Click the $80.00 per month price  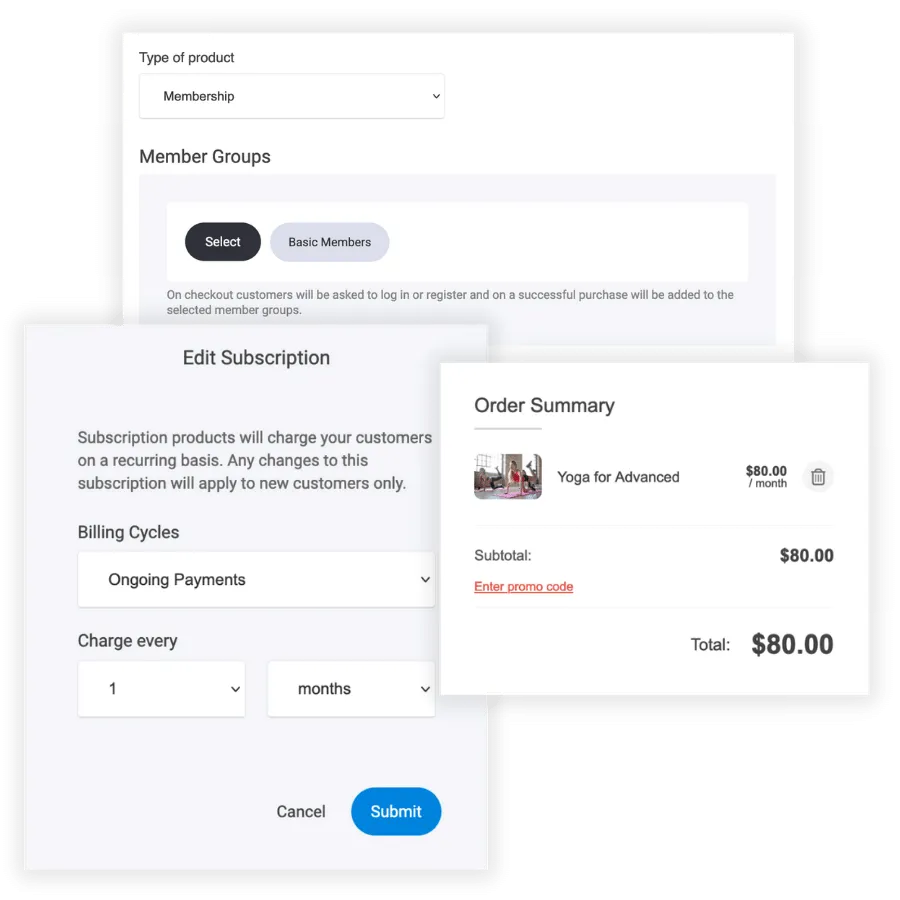766,476
